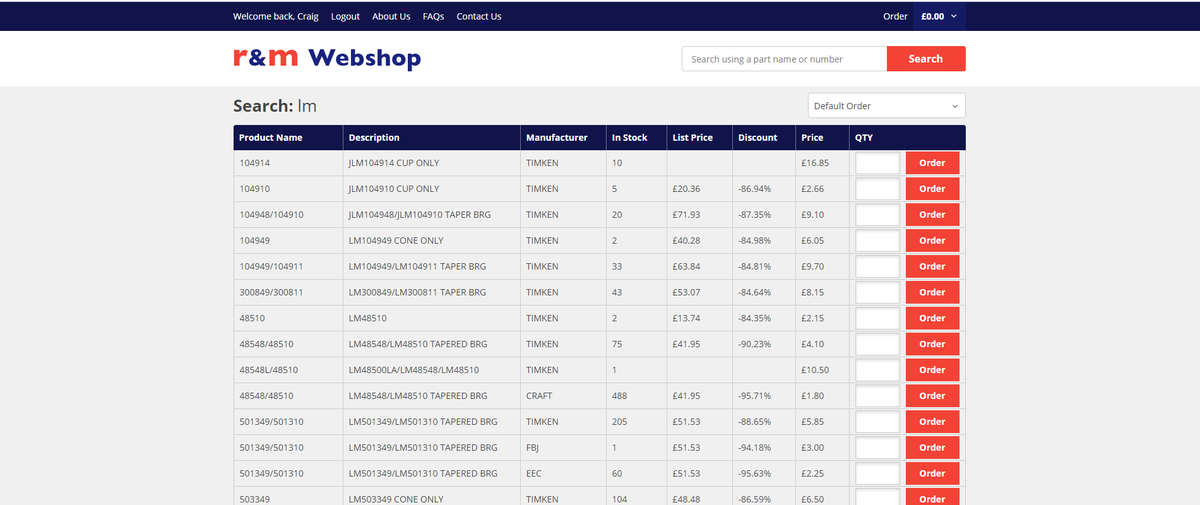Order the LM300849/LM300811 TAPER BRG item
The height and width of the screenshot is (505, 1200).
932,293
